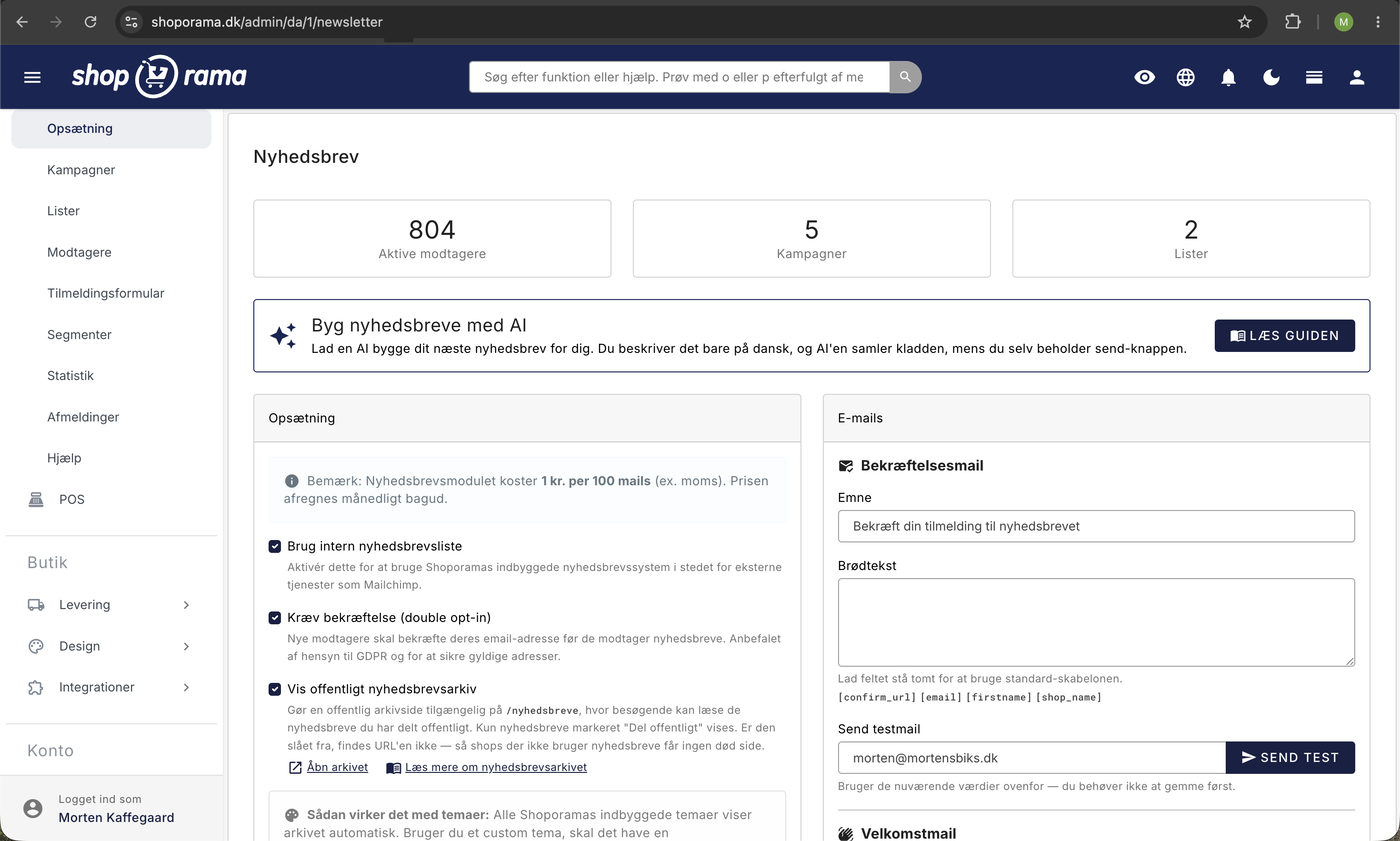Click the Design palette icon
1400x841 pixels.
click(36, 646)
